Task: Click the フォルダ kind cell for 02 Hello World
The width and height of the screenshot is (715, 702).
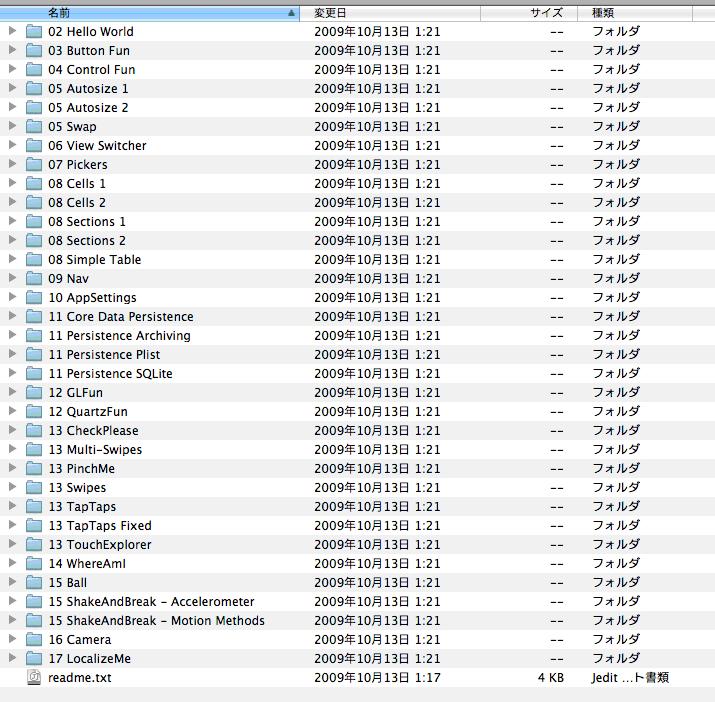Action: (616, 31)
